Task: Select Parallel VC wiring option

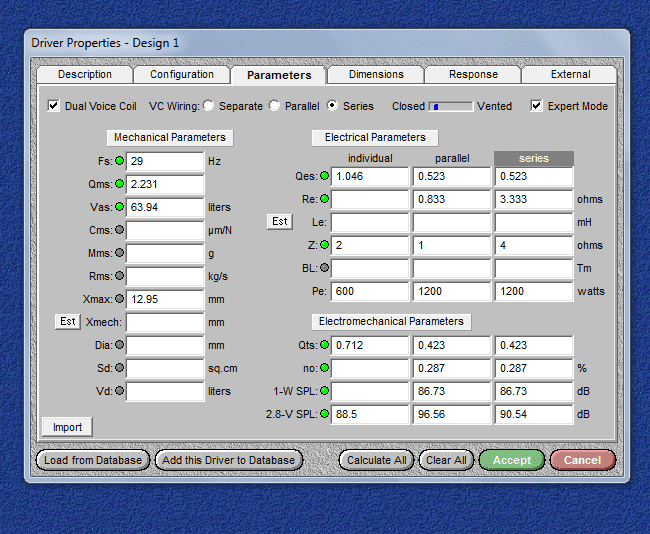Action: click(274, 106)
